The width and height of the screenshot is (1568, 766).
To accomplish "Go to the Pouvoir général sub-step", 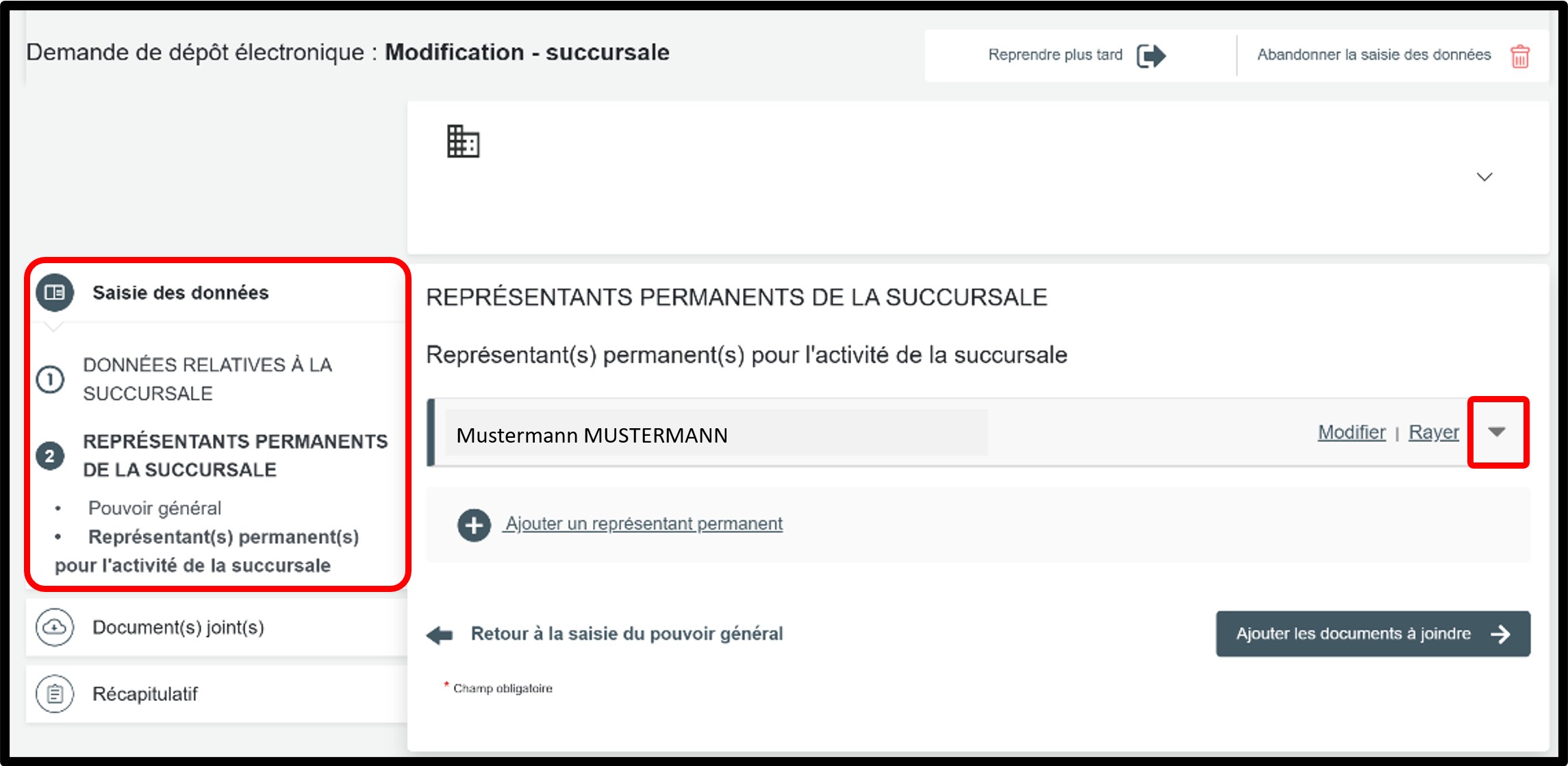I will (155, 508).
